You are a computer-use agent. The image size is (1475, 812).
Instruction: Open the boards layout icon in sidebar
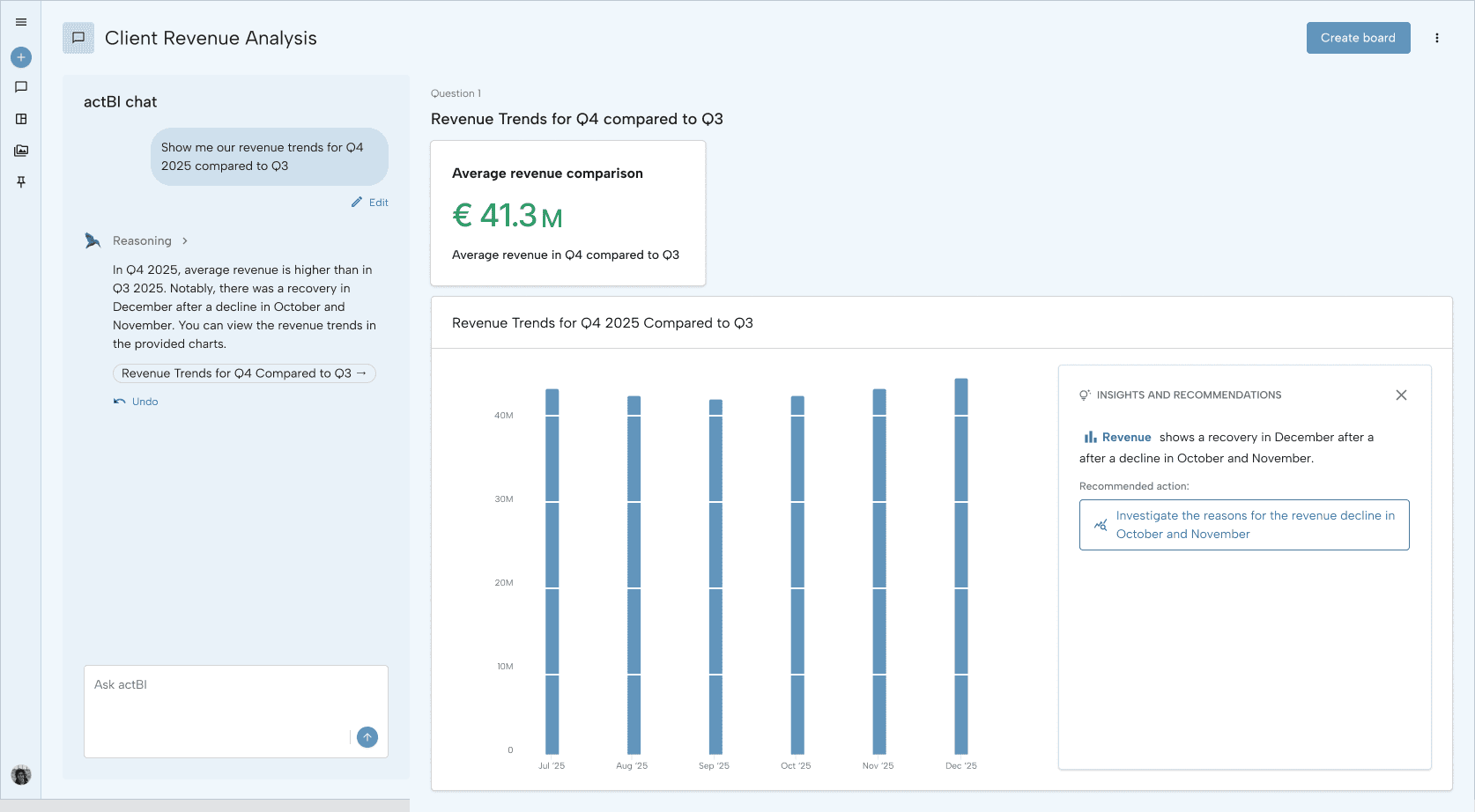tap(21, 119)
